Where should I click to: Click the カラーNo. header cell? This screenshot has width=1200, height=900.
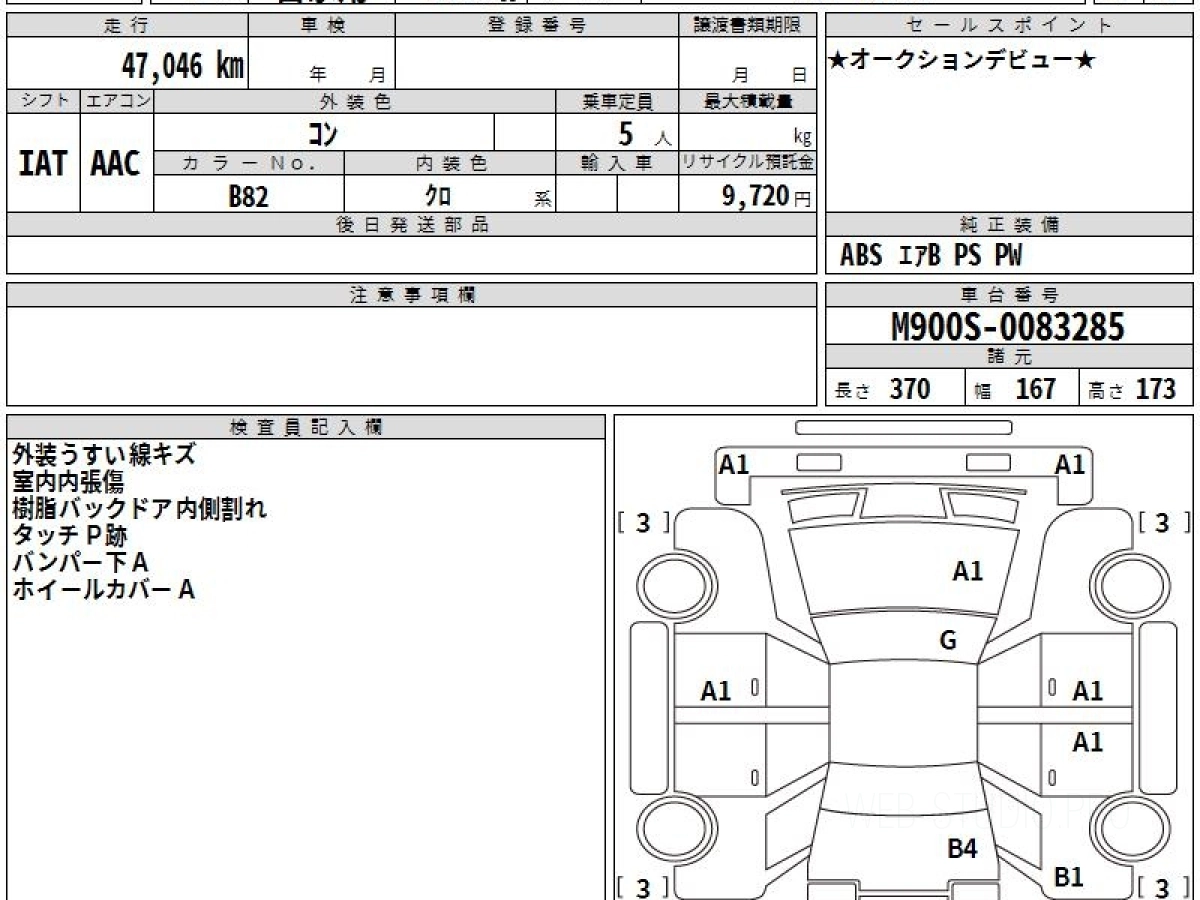coord(249,163)
